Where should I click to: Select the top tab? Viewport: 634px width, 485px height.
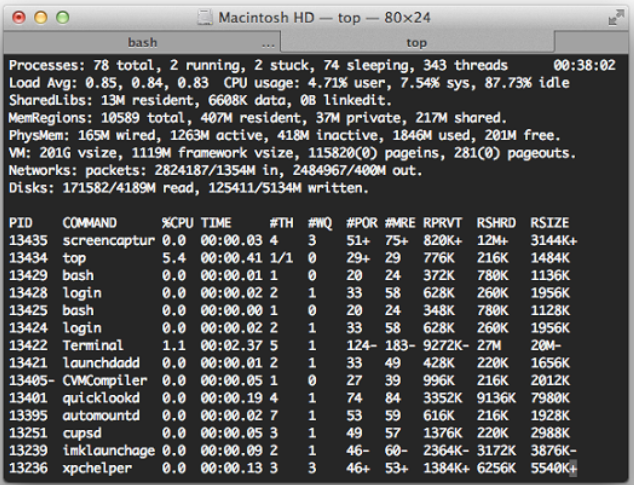click(x=416, y=44)
